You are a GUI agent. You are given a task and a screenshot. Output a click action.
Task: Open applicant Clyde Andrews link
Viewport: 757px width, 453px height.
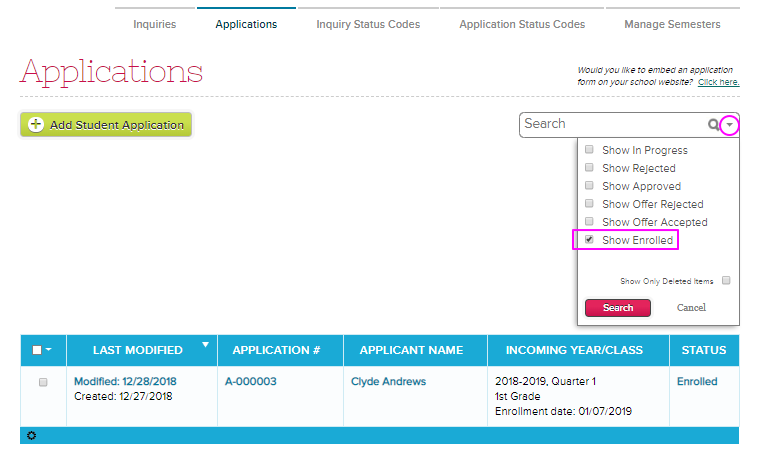pyautogui.click(x=389, y=382)
